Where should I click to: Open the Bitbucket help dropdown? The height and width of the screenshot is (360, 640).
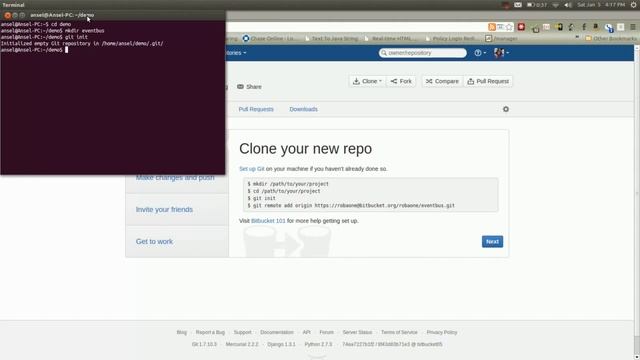[x=480, y=53]
